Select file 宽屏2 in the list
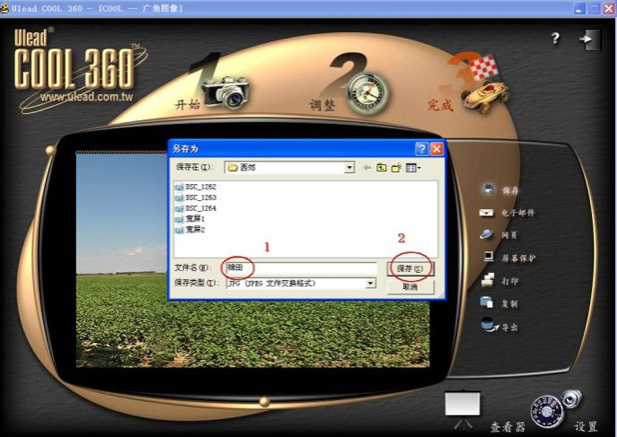 point(190,229)
